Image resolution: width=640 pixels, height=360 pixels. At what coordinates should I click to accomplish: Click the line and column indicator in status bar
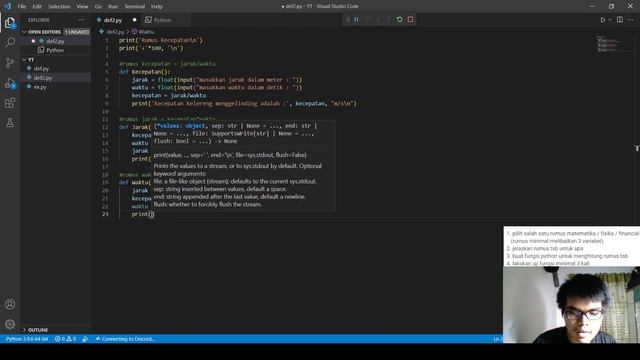coord(498,339)
